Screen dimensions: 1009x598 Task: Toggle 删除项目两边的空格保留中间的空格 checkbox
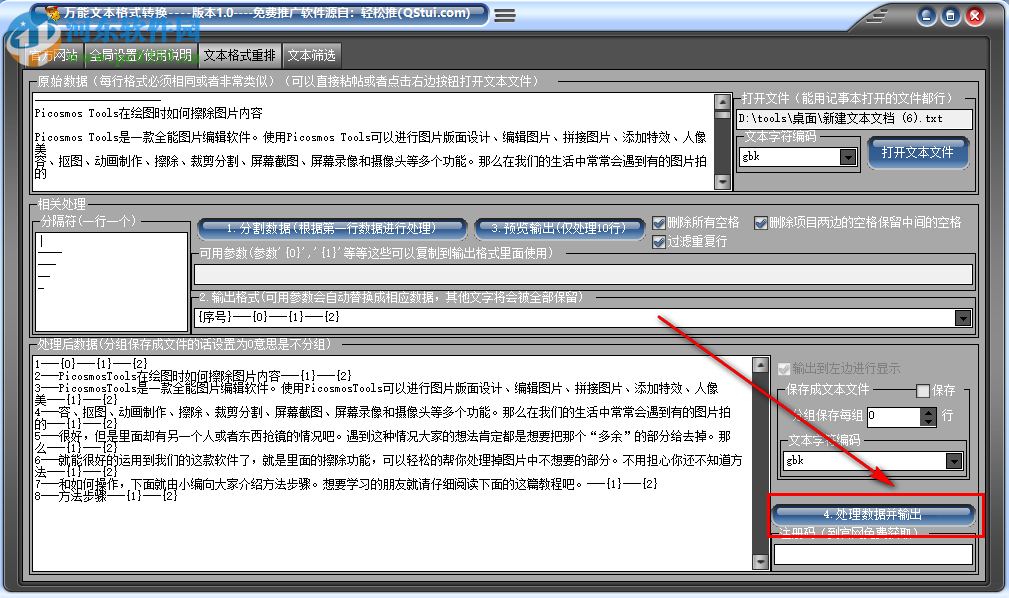coord(761,223)
